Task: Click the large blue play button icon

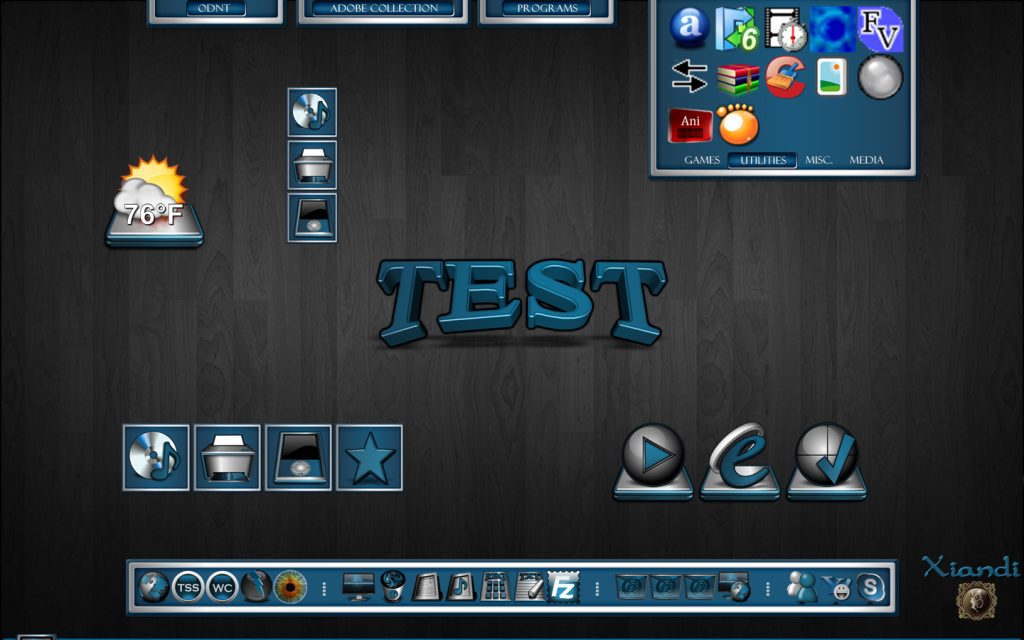Action: pos(653,457)
